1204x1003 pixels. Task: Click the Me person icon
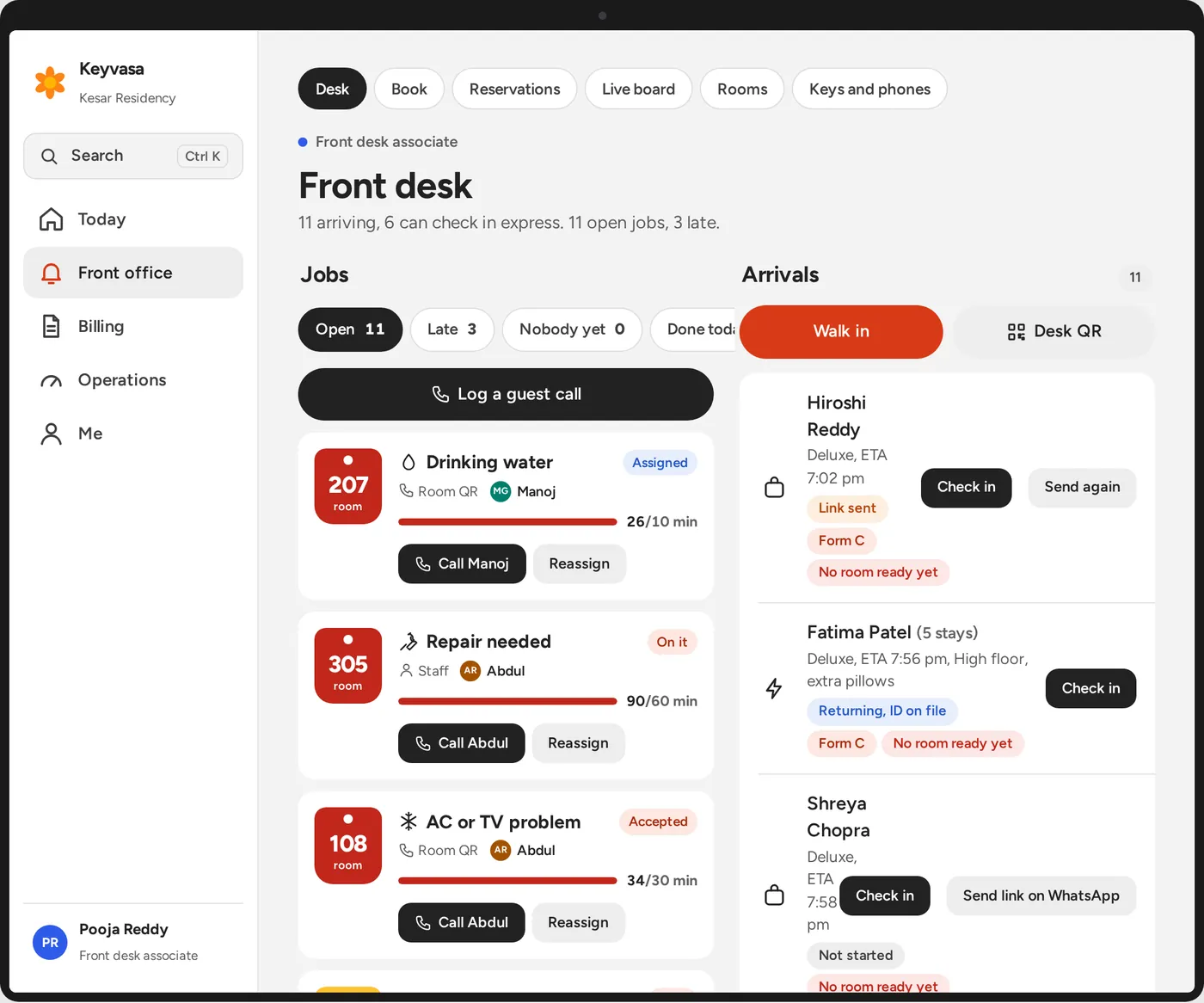[x=52, y=434]
